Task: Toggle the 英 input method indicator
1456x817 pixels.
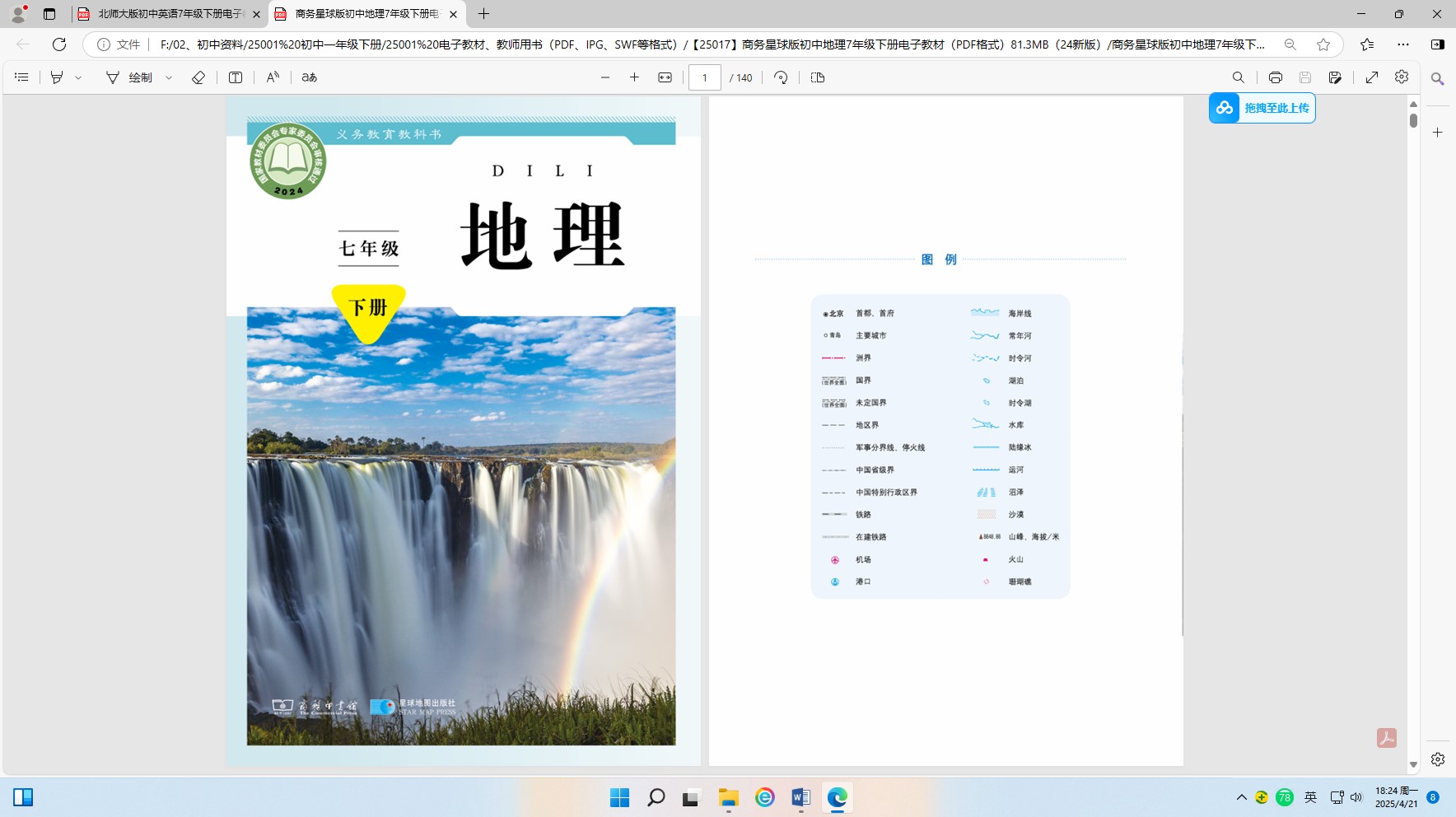Action: click(x=1310, y=796)
